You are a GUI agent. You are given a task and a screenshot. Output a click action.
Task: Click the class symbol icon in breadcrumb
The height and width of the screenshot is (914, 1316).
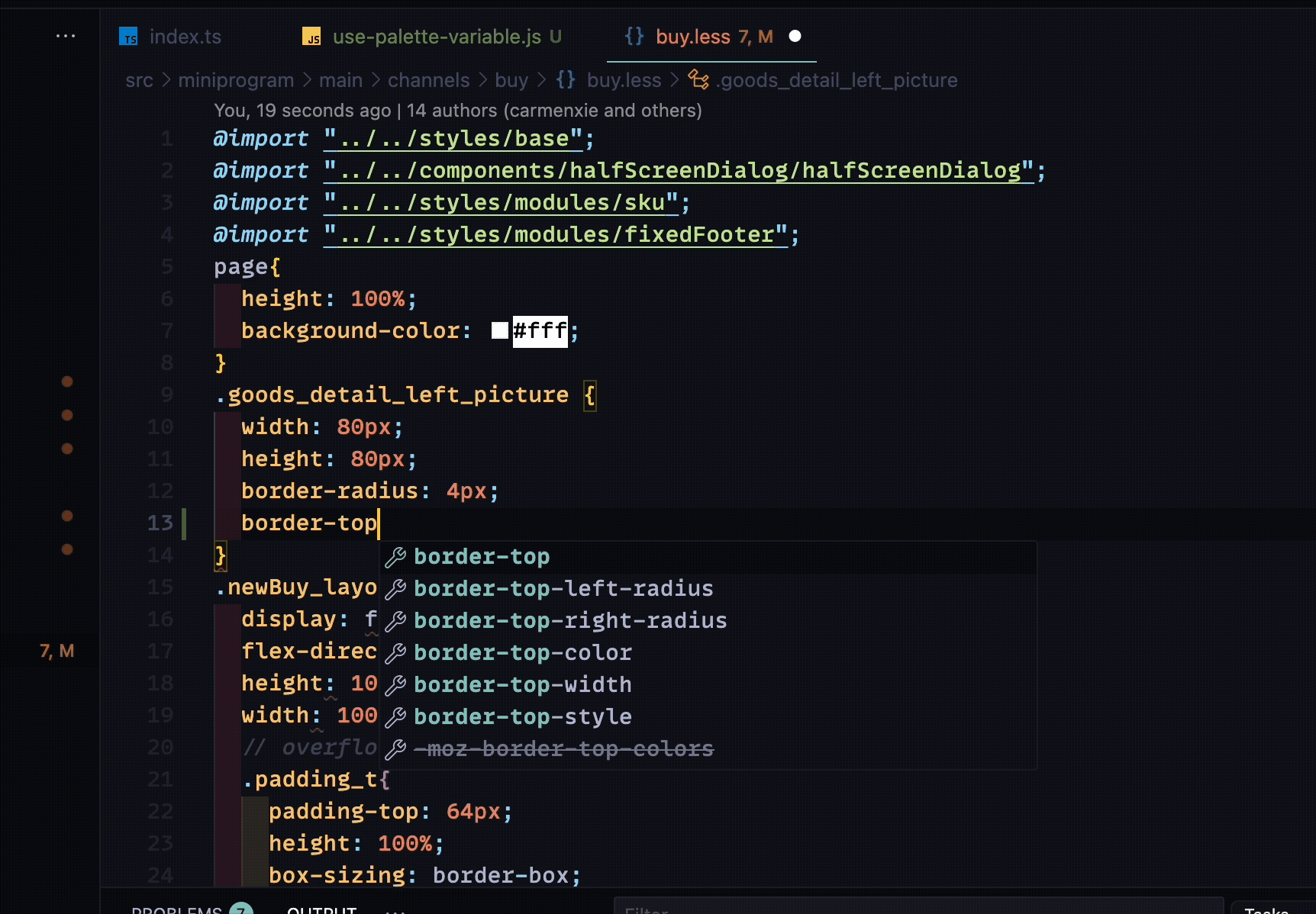click(698, 79)
